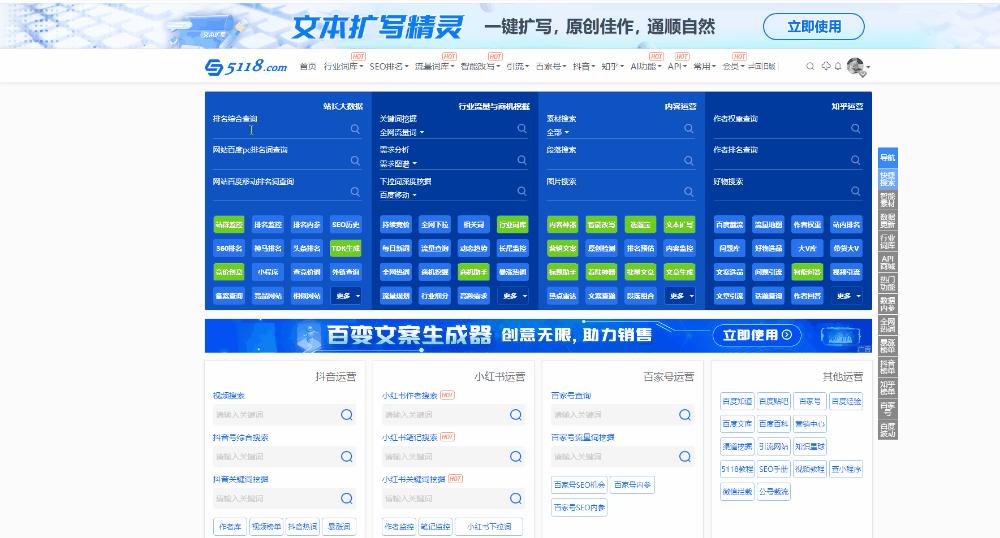Screen dimensions: 1000x538
Task: Click search icon for 图片搜索
Action: tap(689, 191)
